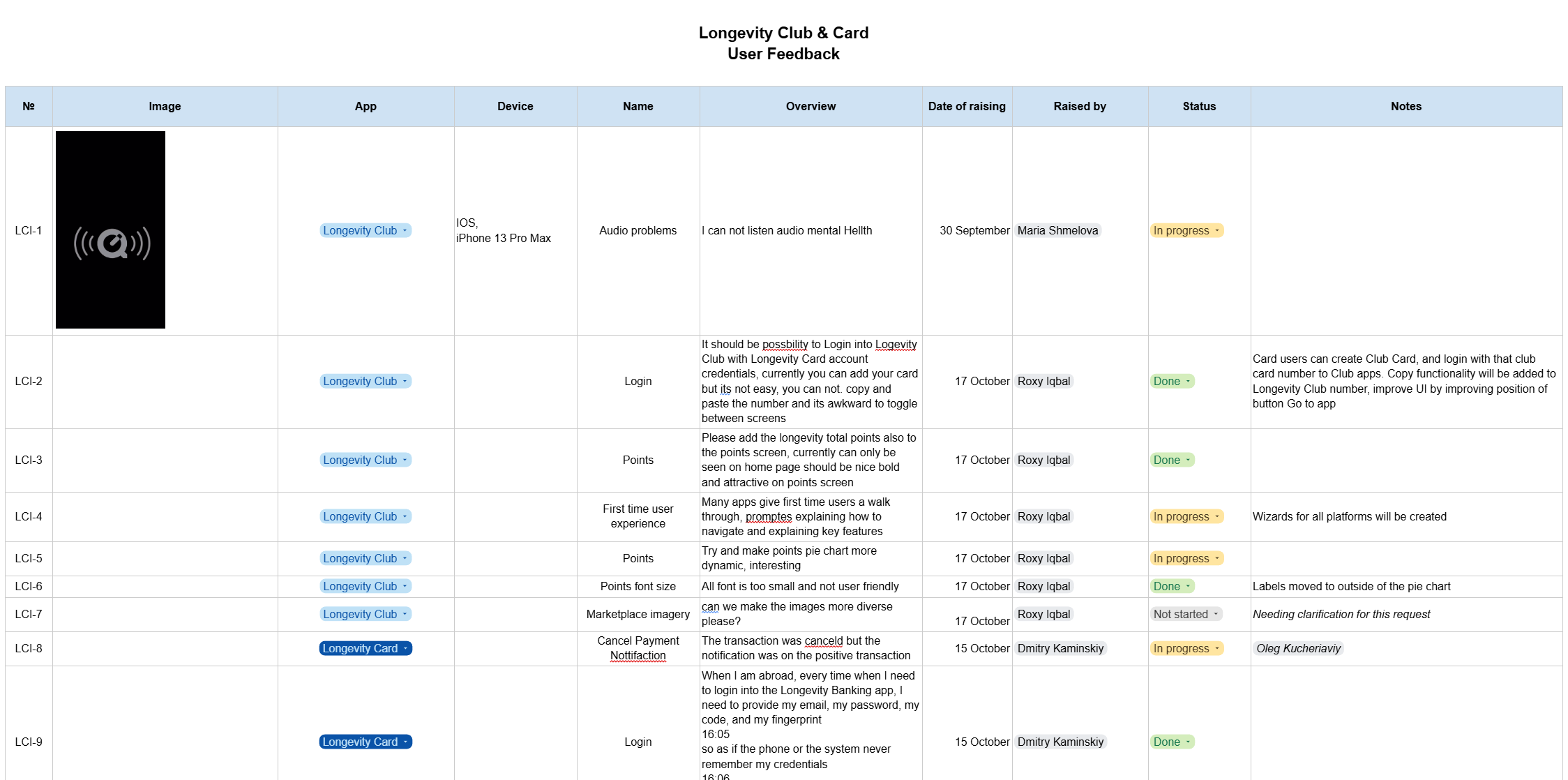Select the Overview column header

[x=811, y=106]
